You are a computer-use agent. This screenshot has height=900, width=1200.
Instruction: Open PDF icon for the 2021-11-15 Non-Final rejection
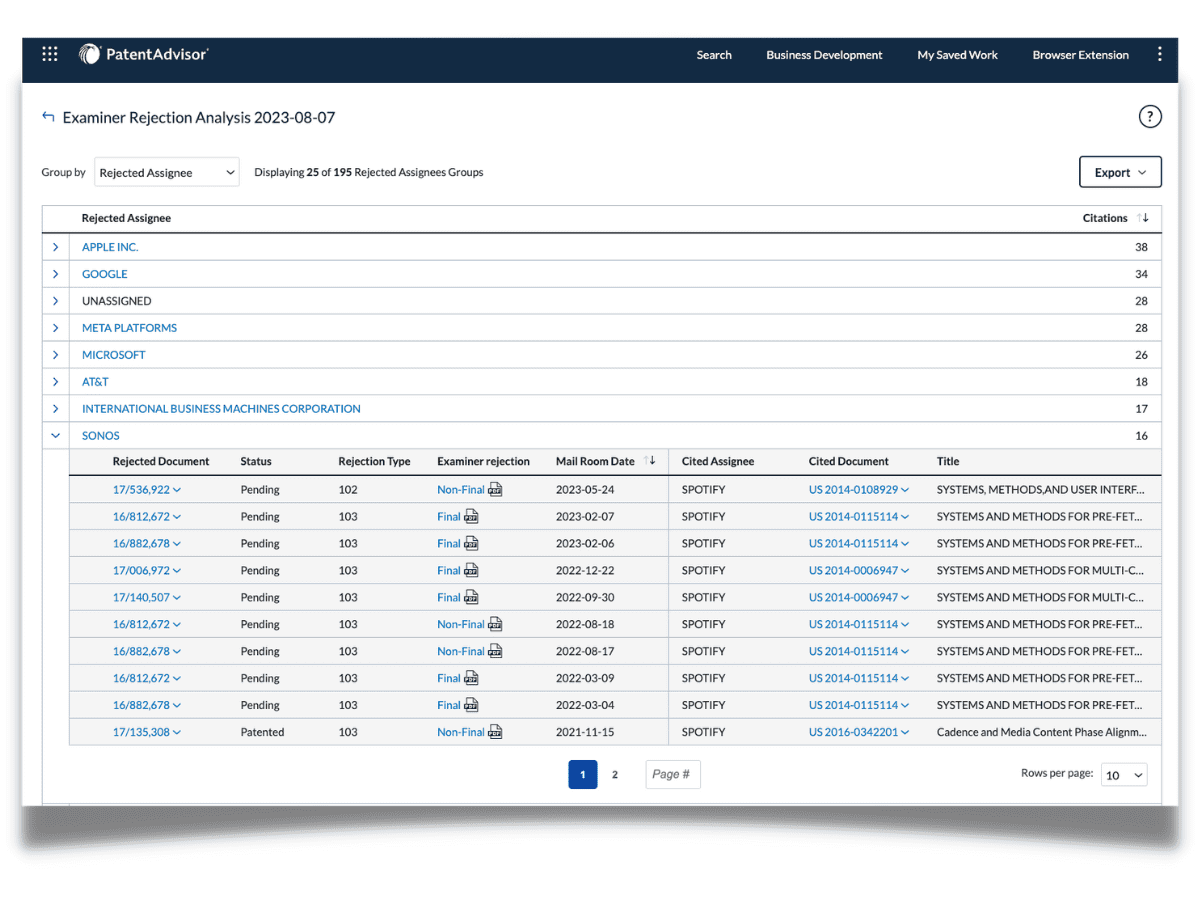(495, 732)
